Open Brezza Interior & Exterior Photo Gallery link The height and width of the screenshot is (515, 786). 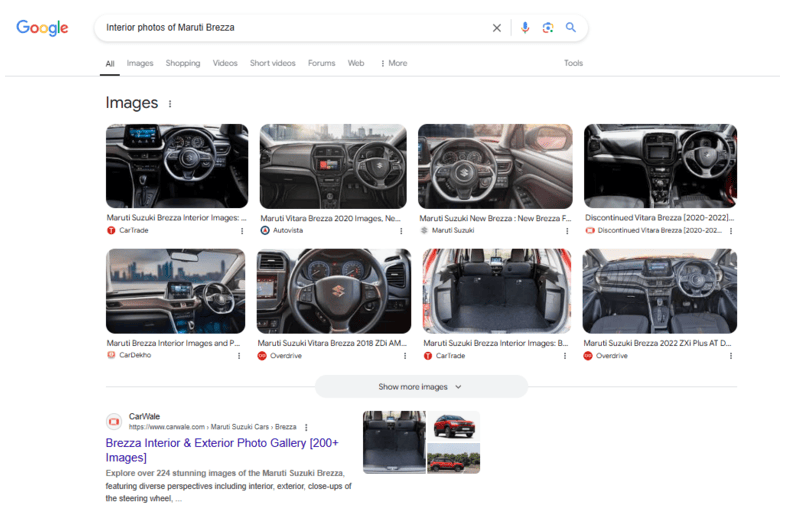pos(224,449)
